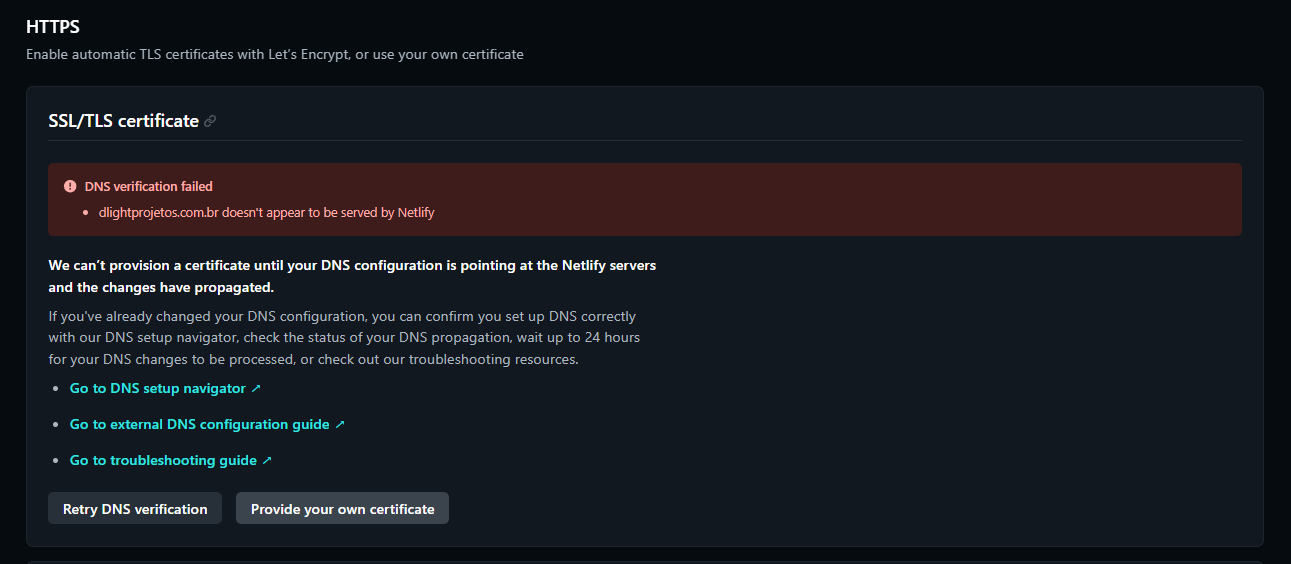
Task: Click the external arrow after DNS configuration guide
Action: coord(340,424)
